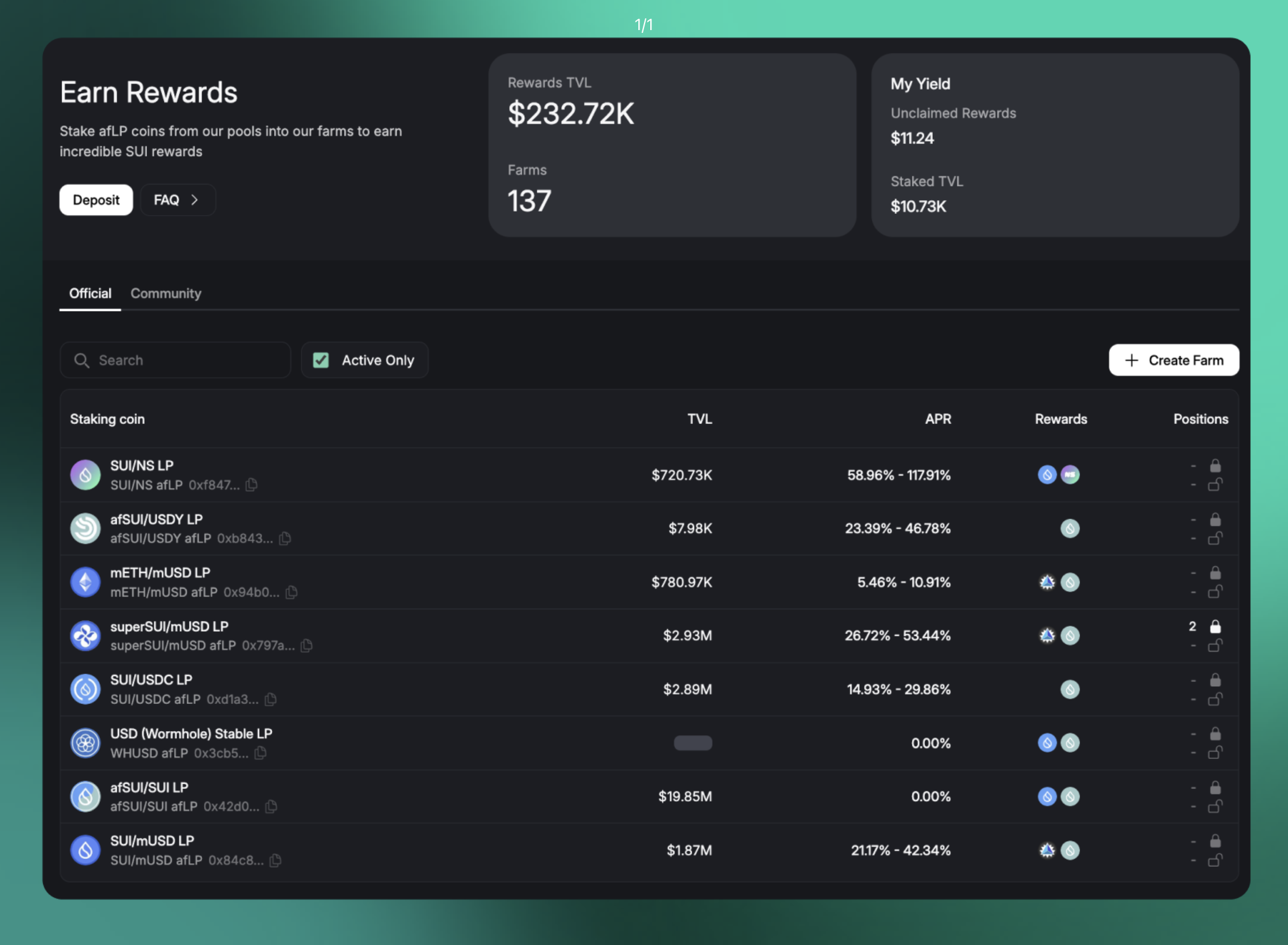Switch to the Community tab

[x=166, y=293]
